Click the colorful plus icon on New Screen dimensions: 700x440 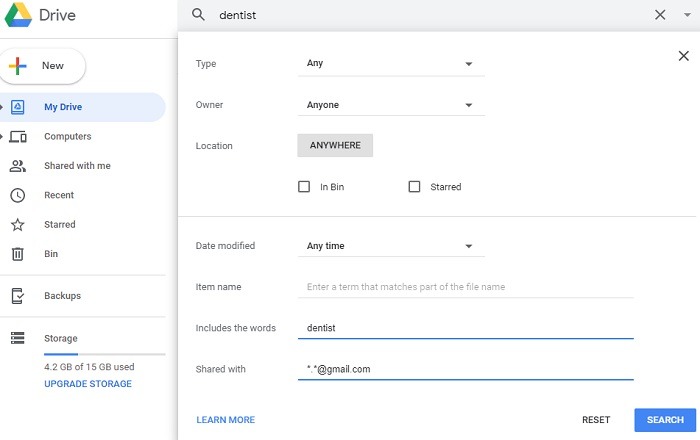click(x=18, y=66)
